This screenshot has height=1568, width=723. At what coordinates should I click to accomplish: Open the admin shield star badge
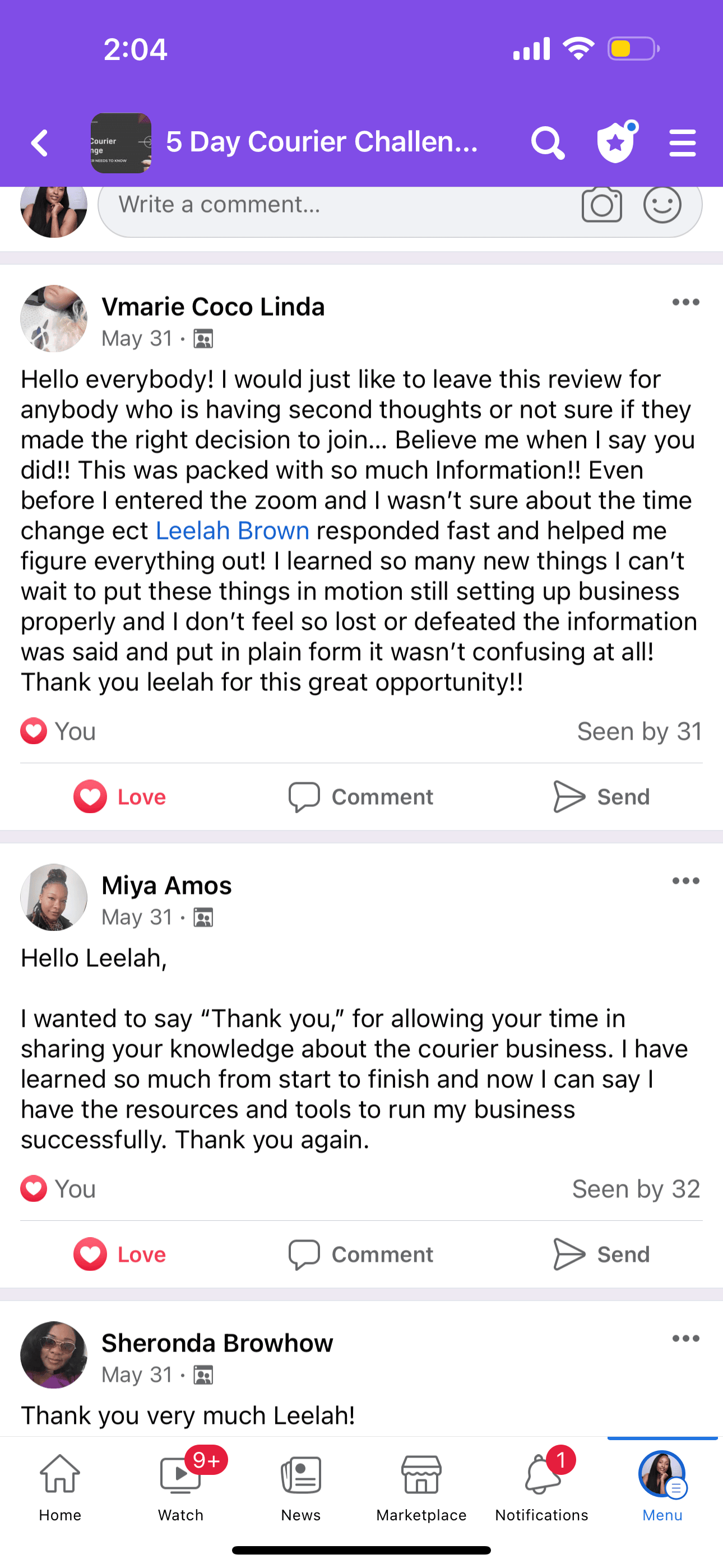[616, 142]
